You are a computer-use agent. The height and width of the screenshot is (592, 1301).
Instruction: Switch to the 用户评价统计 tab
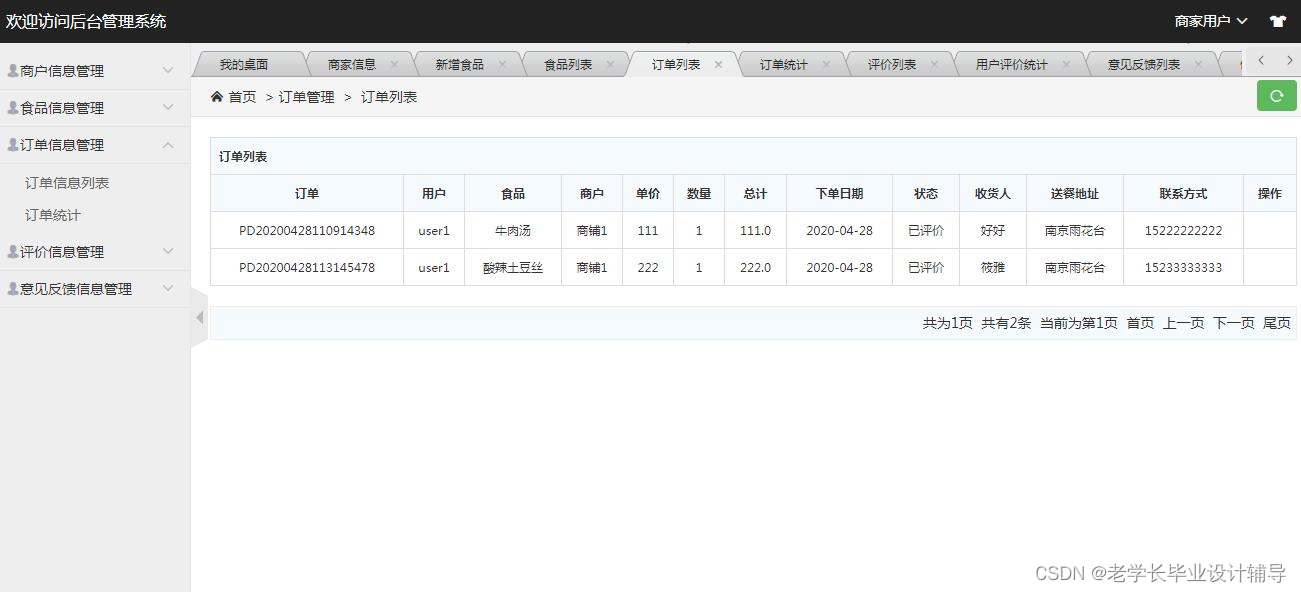click(x=1012, y=62)
